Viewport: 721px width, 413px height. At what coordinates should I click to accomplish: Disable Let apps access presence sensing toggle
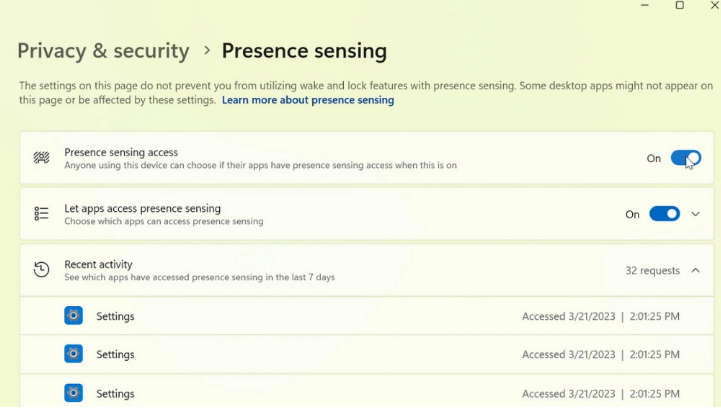(664, 214)
